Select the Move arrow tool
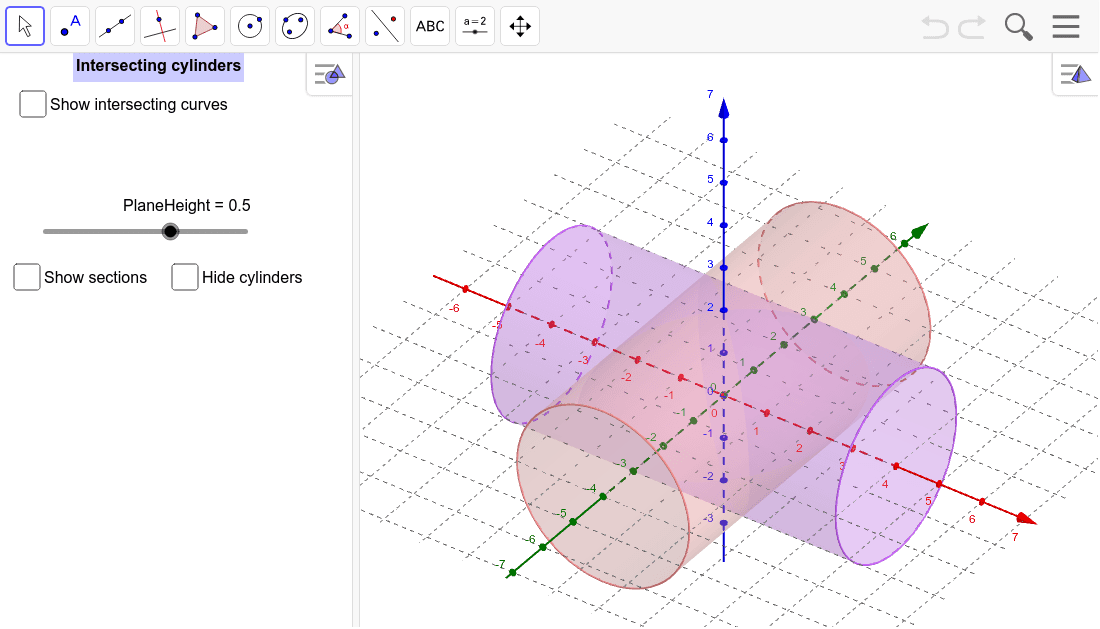This screenshot has width=1100, height=629. tap(25, 27)
